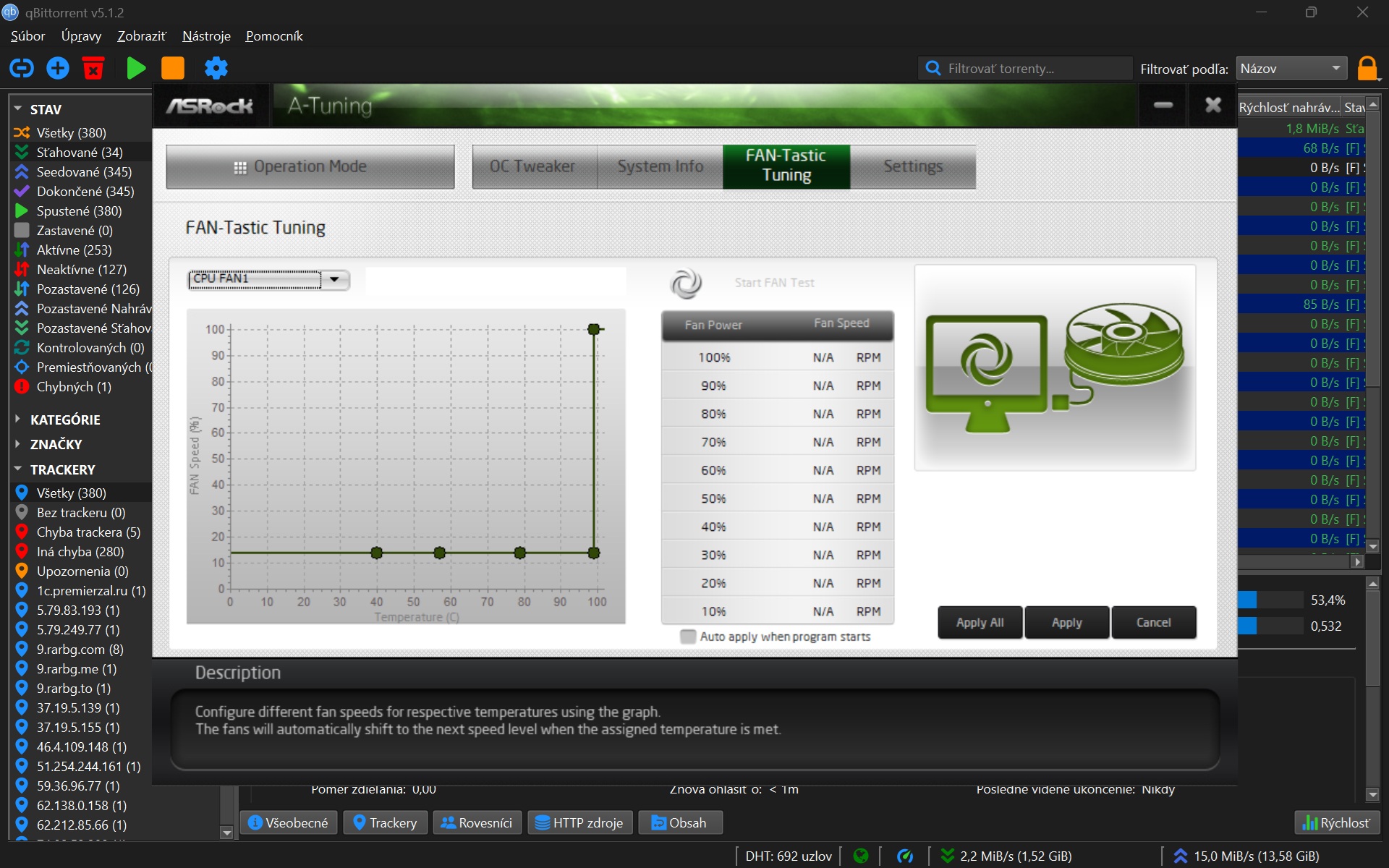This screenshot has height=868, width=1389.
Task: Click the add torrent link icon
Action: pos(22,68)
